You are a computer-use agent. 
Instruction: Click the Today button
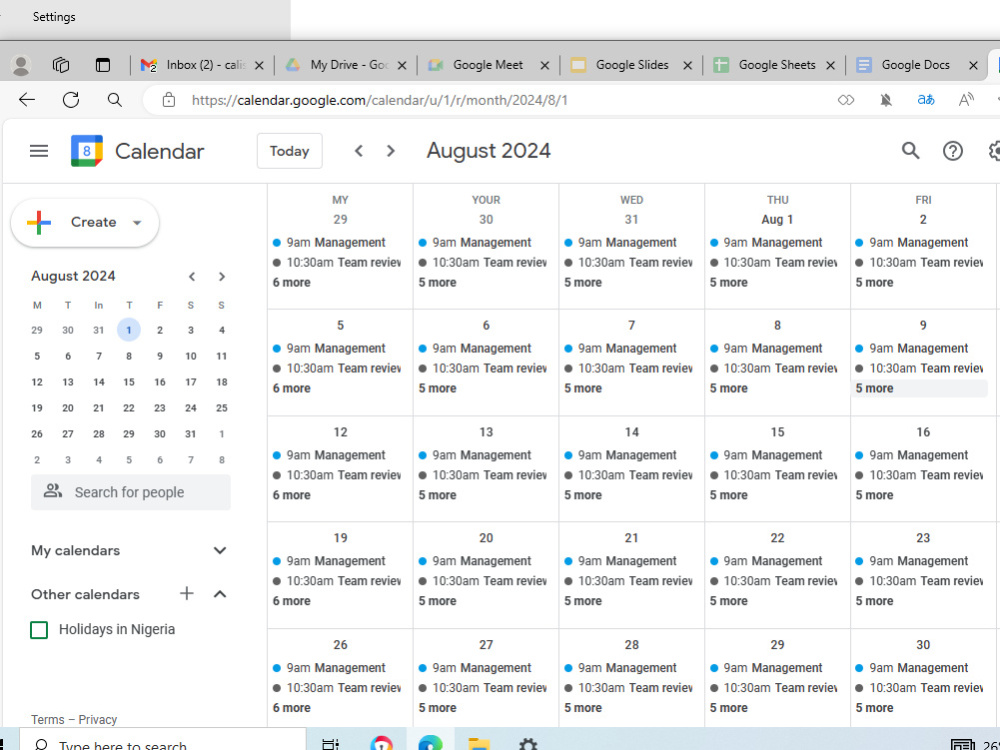(290, 151)
